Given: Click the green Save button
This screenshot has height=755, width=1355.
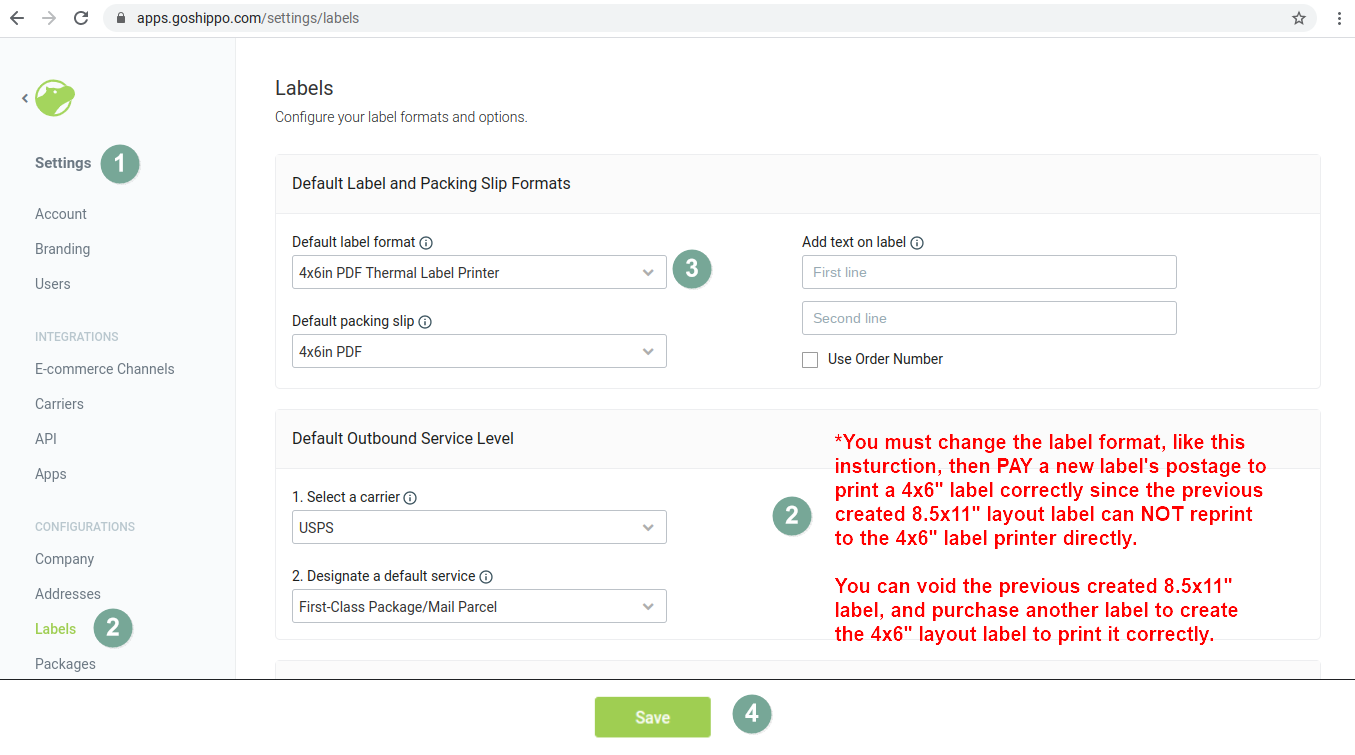Looking at the screenshot, I should click(653, 717).
